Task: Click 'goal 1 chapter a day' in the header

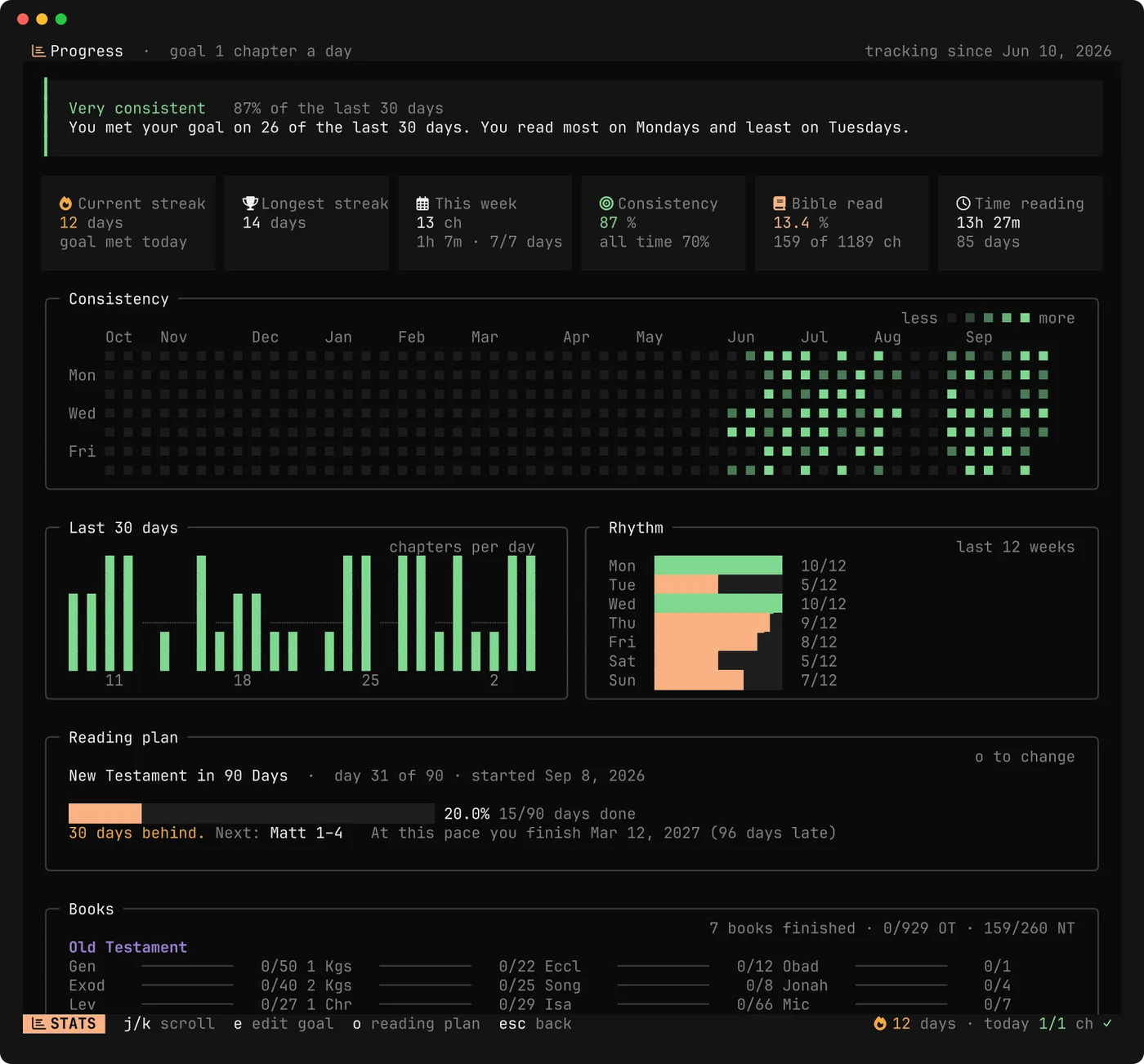Action: [261, 51]
